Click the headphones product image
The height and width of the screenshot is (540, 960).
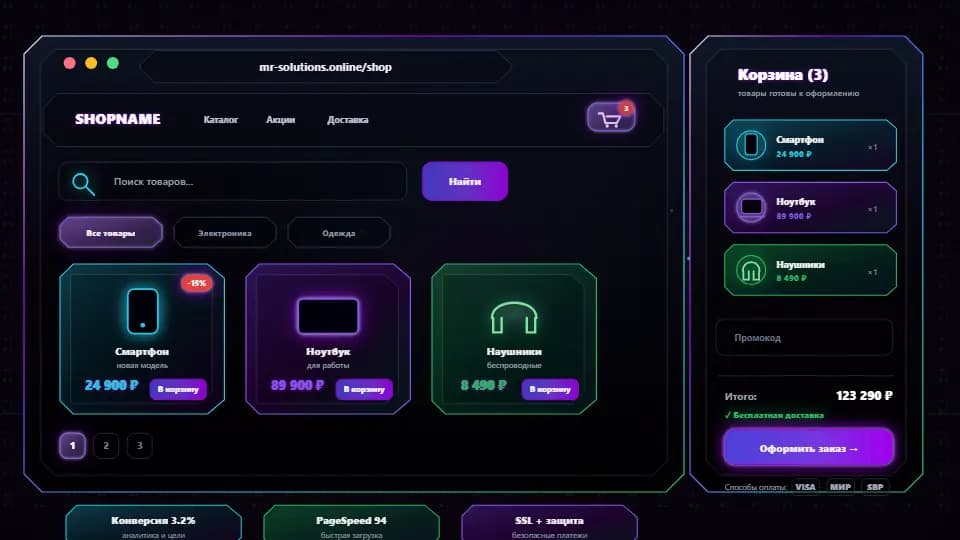point(514,317)
